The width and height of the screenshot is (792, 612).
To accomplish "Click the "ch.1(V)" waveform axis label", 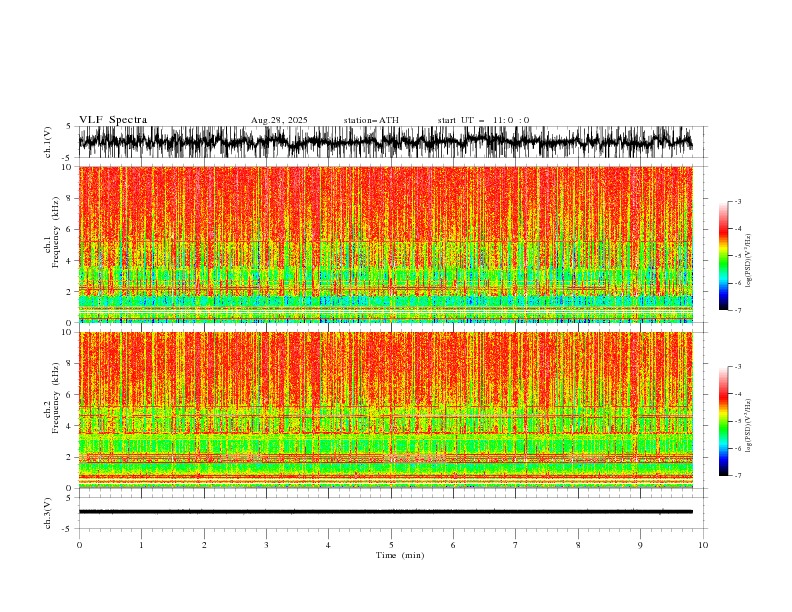I will pyautogui.click(x=48, y=142).
